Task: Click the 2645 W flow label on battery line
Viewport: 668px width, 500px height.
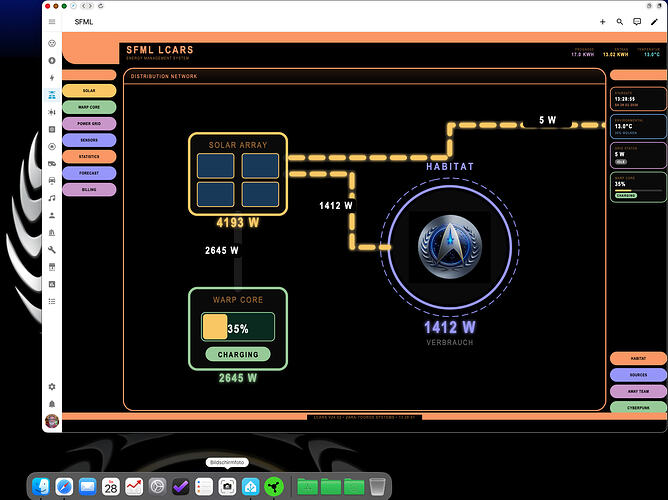Action: coord(222,250)
